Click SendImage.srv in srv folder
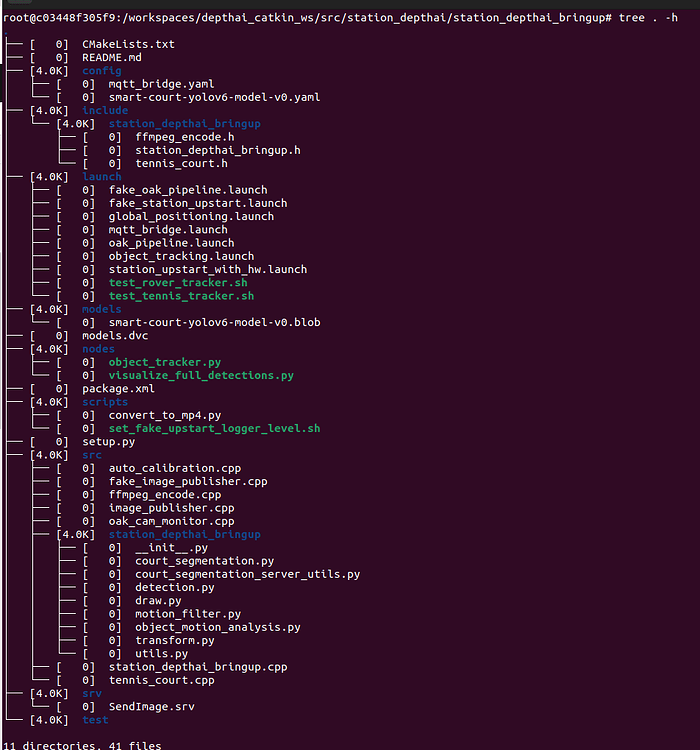 (x=151, y=706)
